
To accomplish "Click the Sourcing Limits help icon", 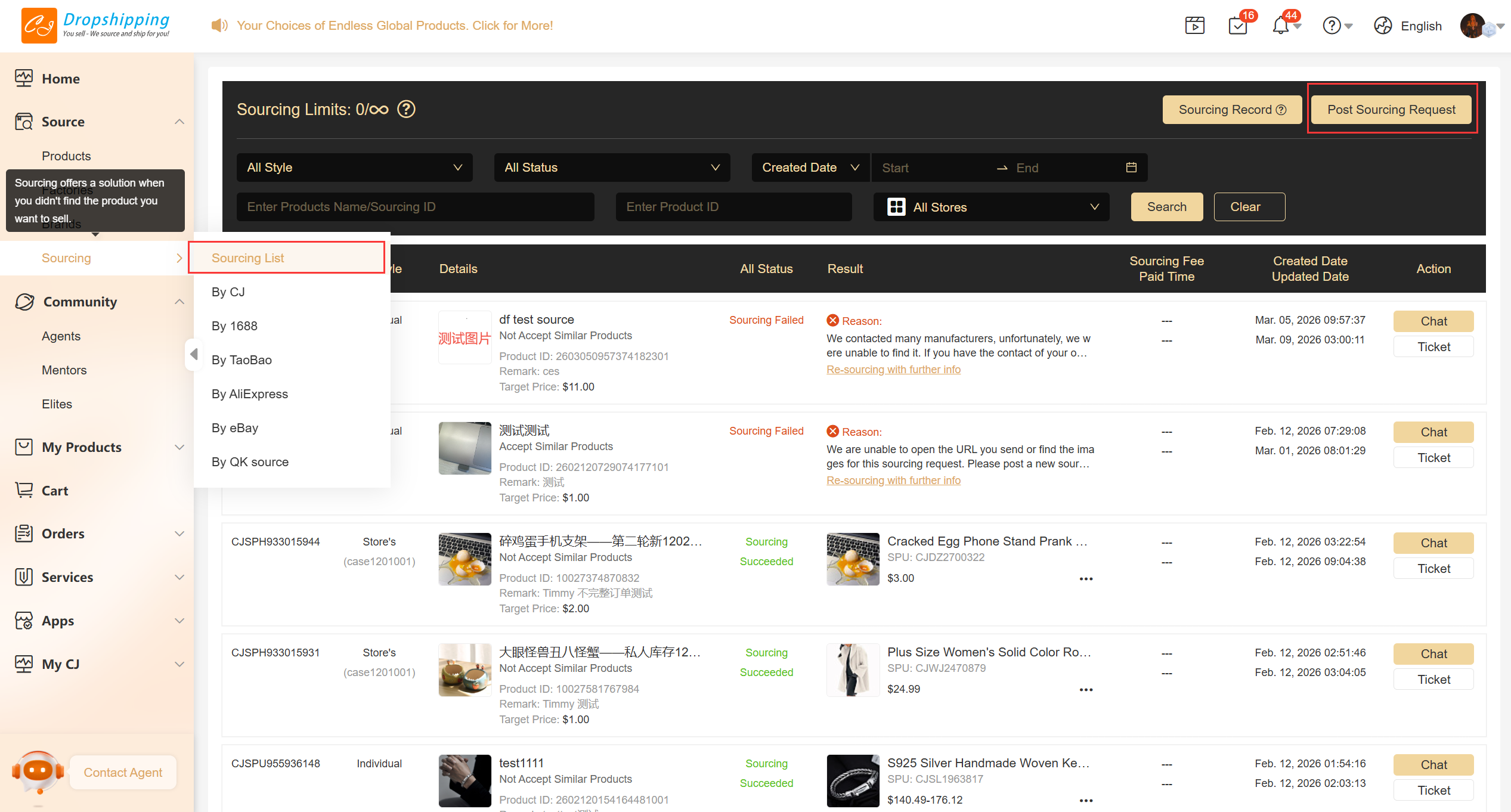I will point(406,110).
